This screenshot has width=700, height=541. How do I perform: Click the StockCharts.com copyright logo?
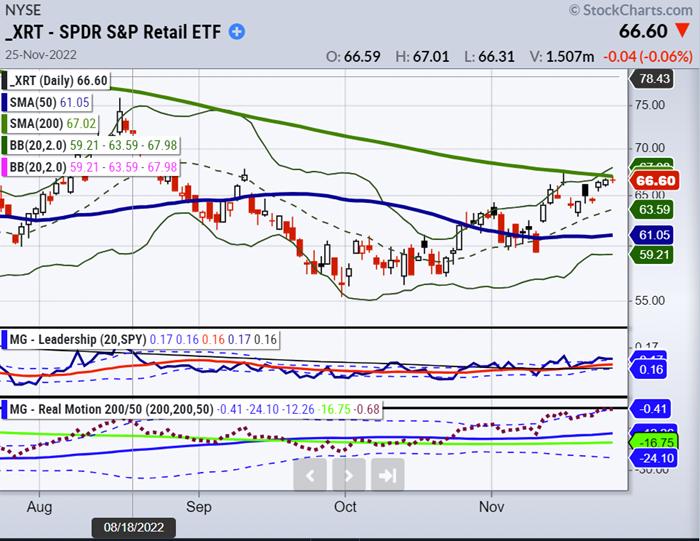[x=629, y=10]
